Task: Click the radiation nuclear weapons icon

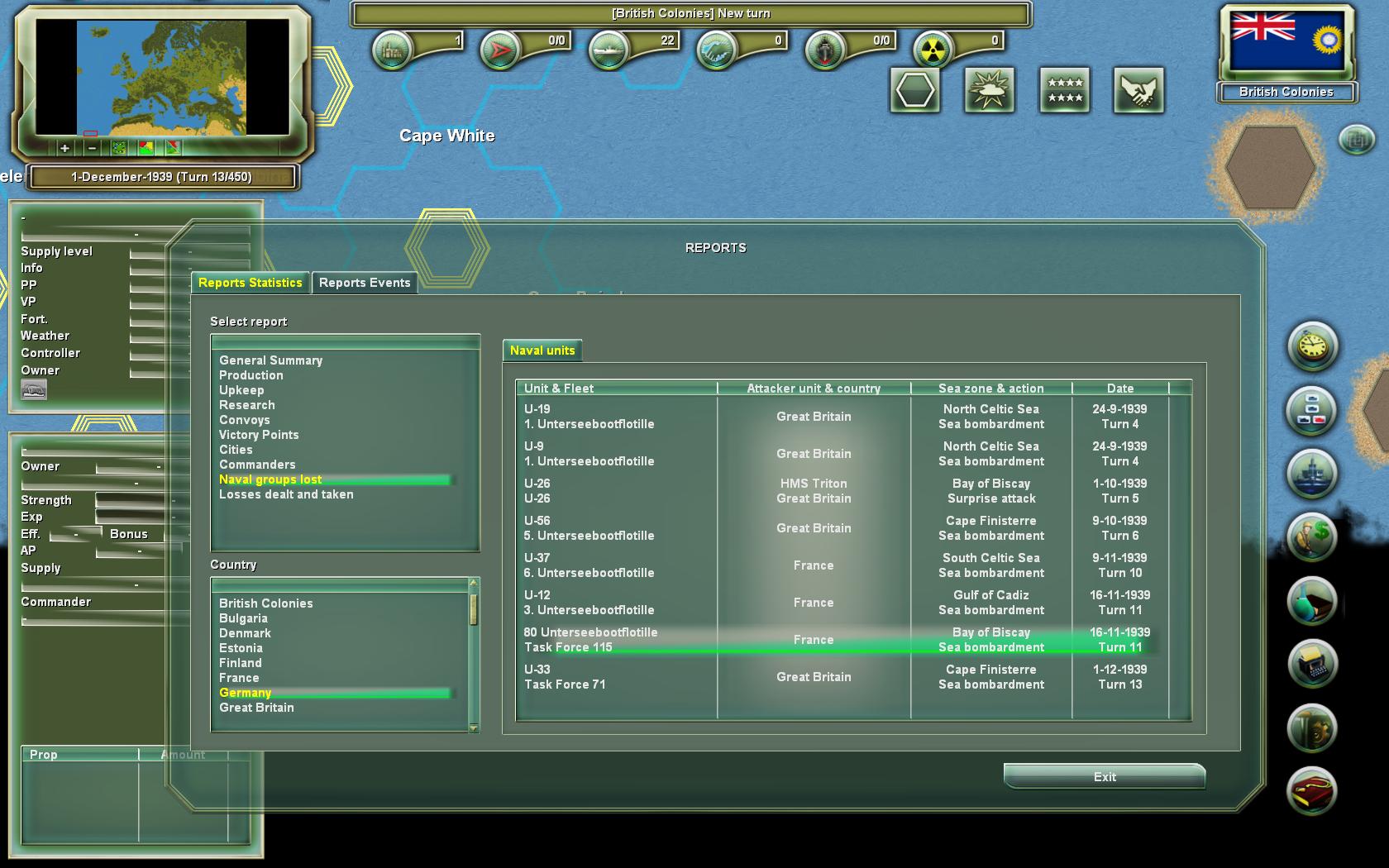Action: click(933, 50)
